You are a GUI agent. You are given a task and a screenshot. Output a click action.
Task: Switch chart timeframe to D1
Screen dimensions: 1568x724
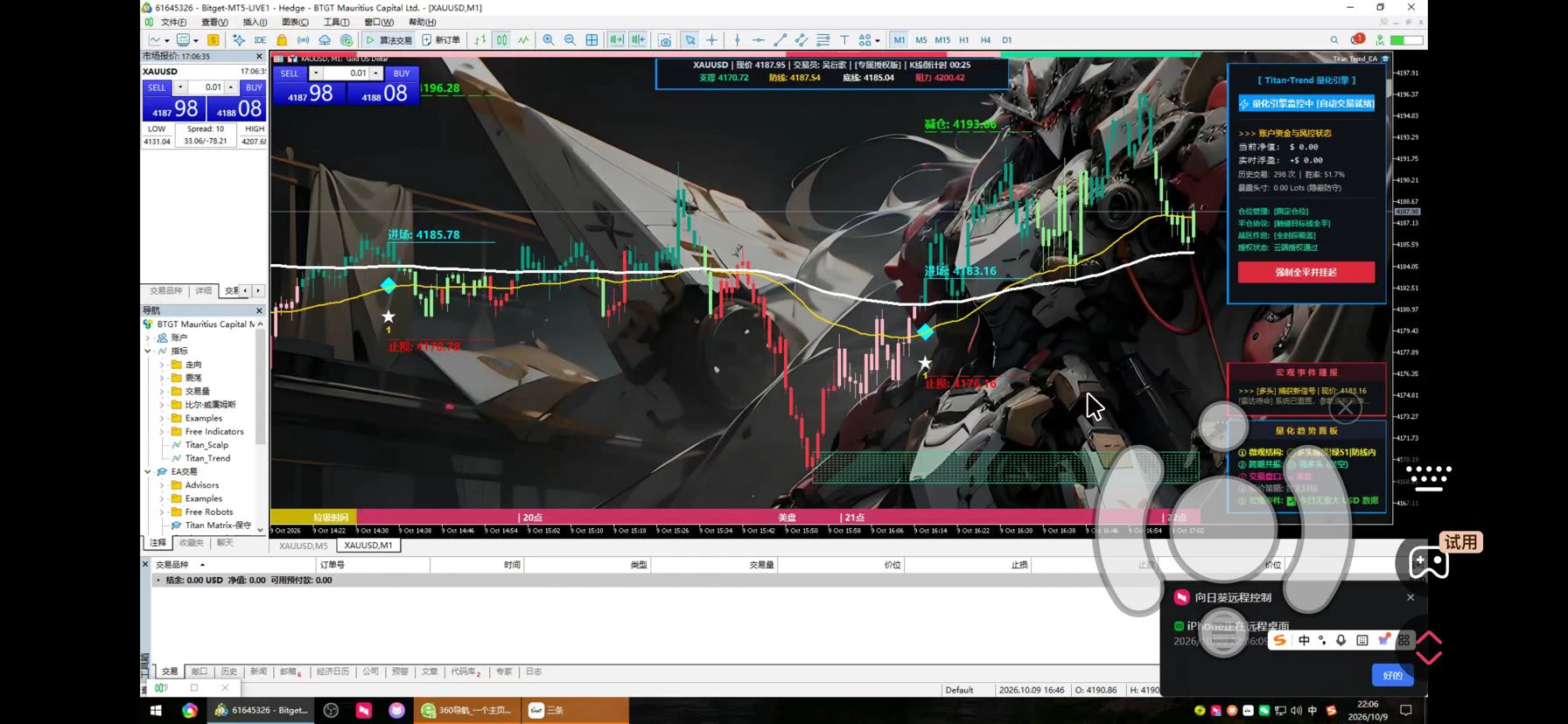pyautogui.click(x=1006, y=40)
